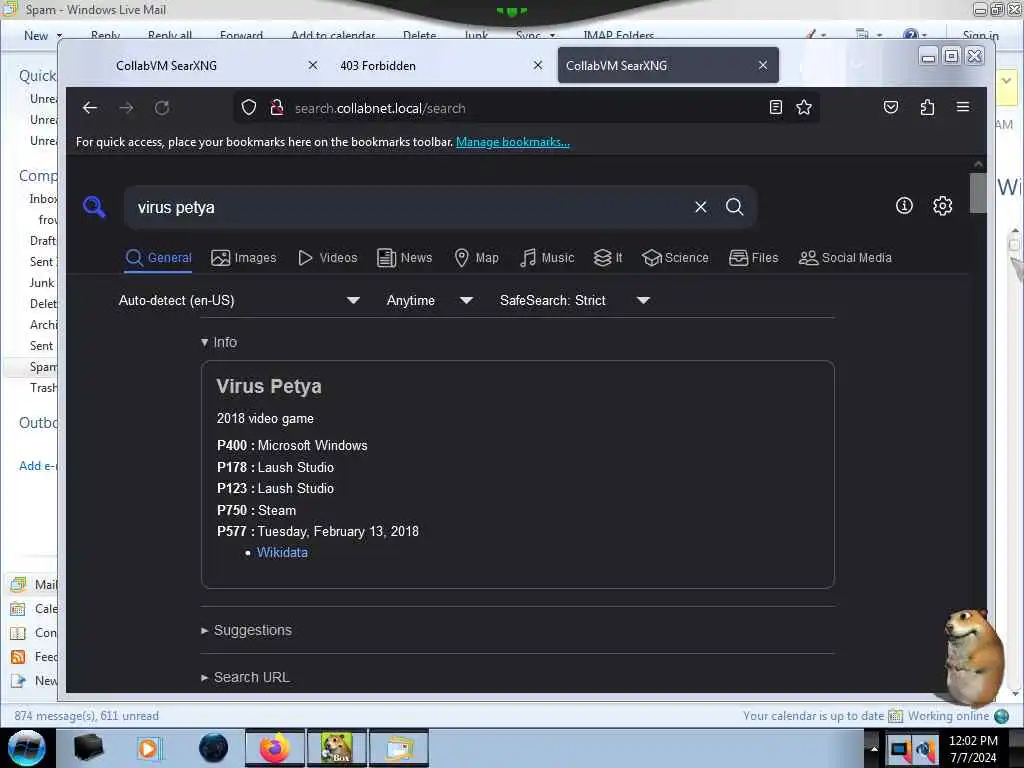Open the SearXNG about info icon
The height and width of the screenshot is (768, 1024).
[904, 206]
